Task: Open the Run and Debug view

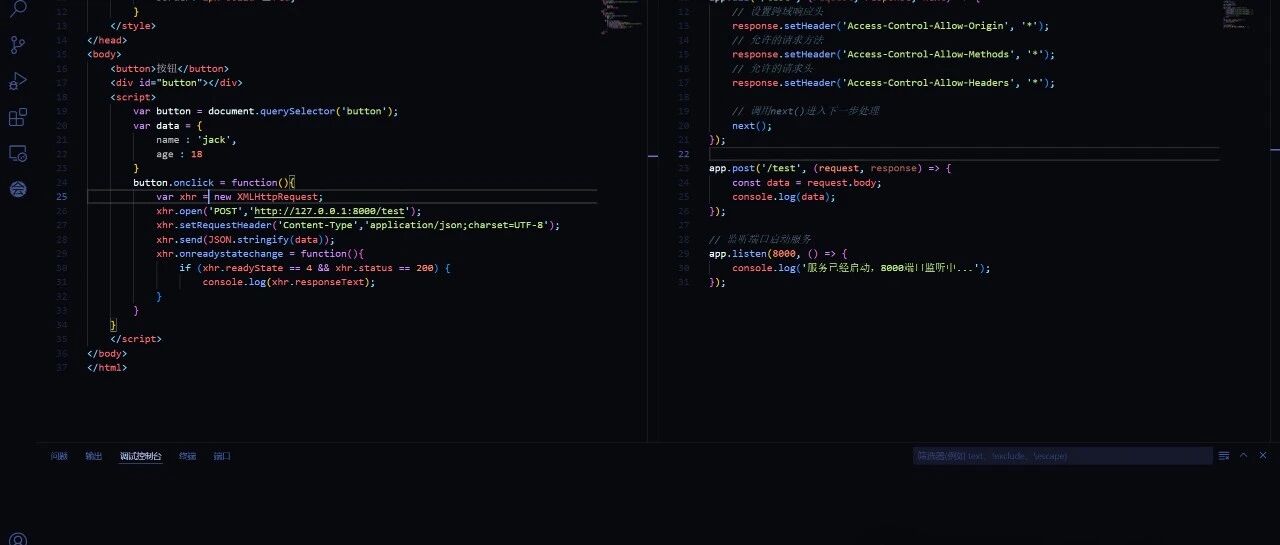Action: point(17,81)
